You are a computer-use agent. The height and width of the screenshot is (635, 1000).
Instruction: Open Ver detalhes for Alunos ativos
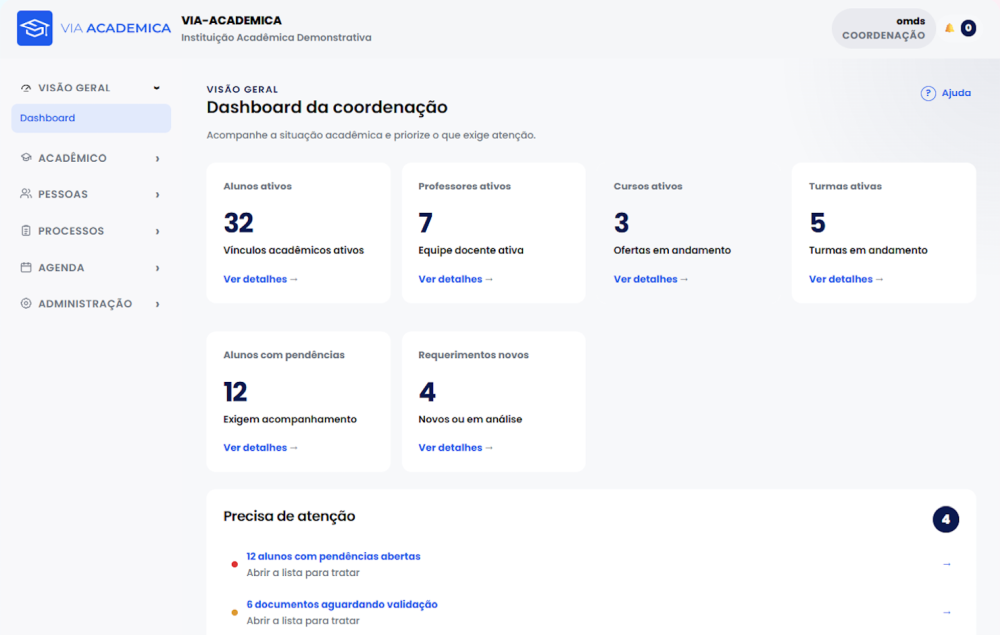[260, 279]
